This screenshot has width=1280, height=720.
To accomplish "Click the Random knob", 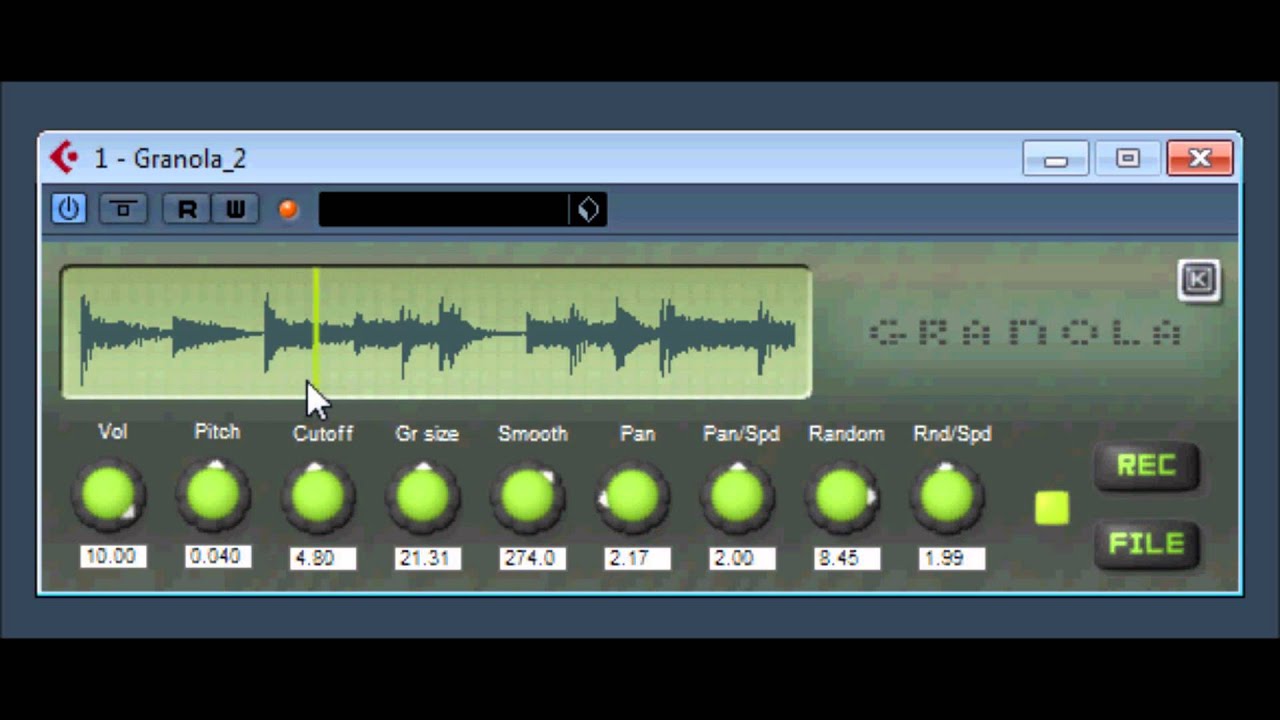I will [x=842, y=497].
